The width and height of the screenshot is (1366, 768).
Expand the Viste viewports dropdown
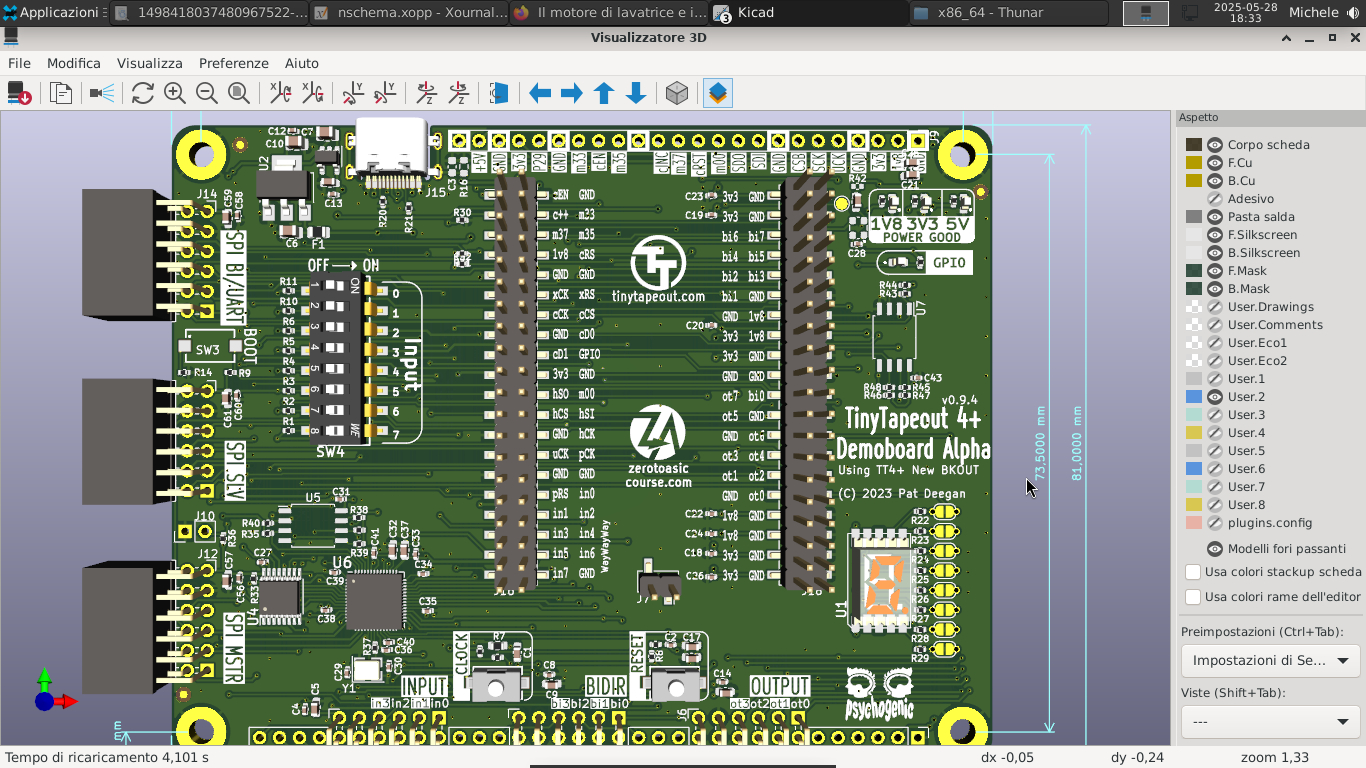click(x=1270, y=722)
